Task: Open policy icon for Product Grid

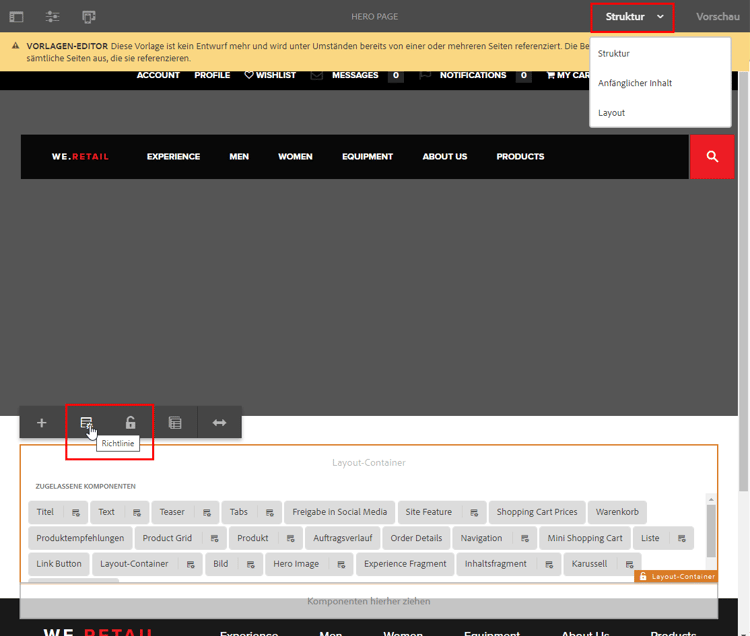Action: coord(214,538)
